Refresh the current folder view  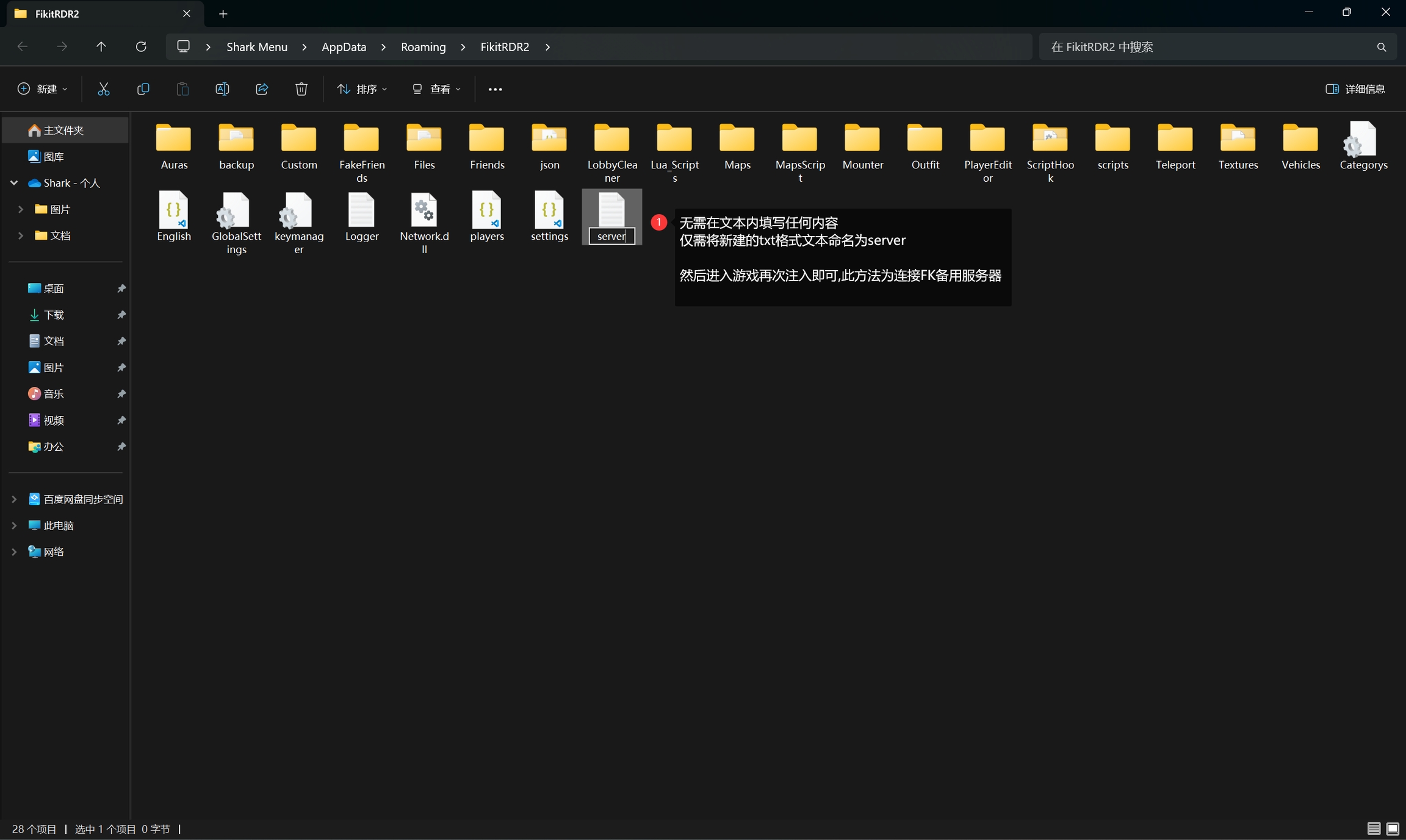coord(141,47)
